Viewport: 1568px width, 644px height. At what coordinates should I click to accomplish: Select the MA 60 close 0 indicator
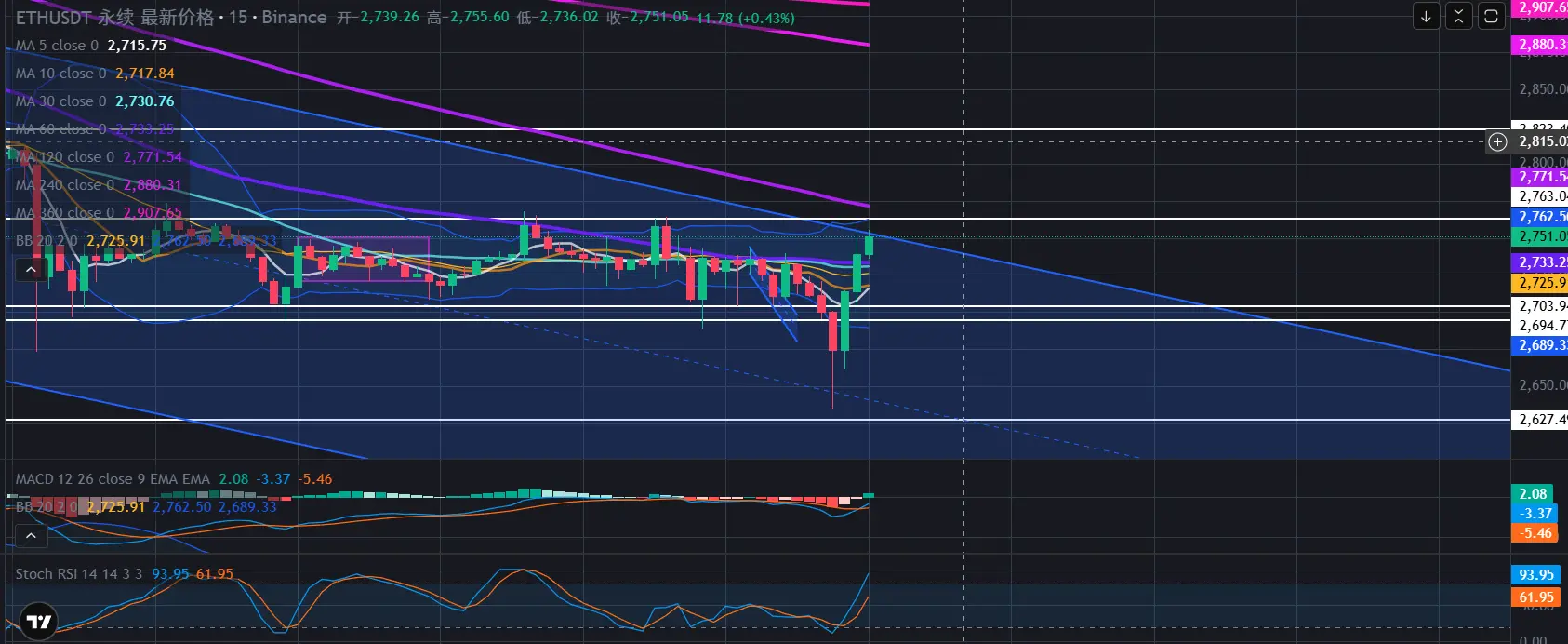60,129
